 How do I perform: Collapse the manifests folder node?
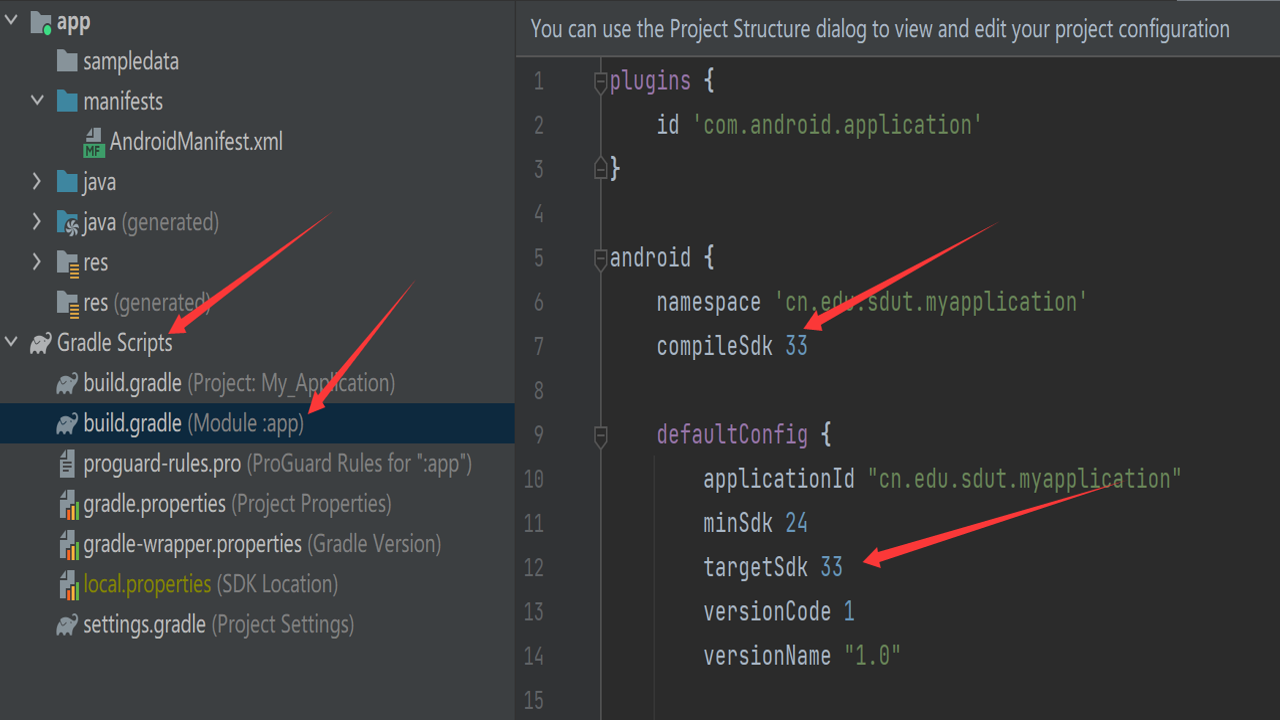pyautogui.click(x=37, y=101)
